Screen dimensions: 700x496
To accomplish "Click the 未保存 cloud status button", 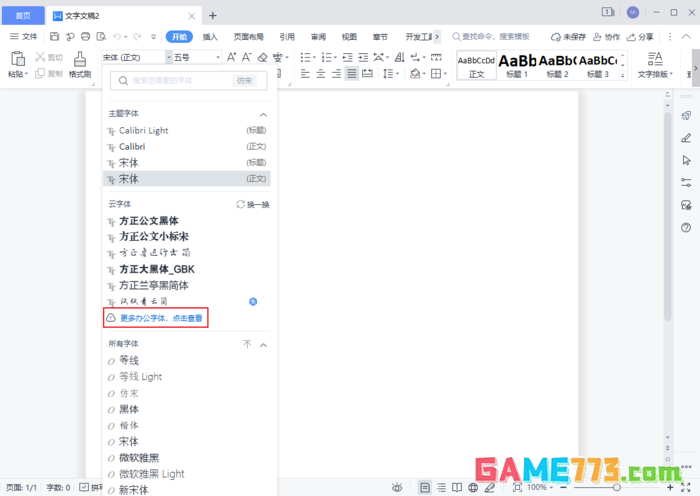I will (x=568, y=37).
